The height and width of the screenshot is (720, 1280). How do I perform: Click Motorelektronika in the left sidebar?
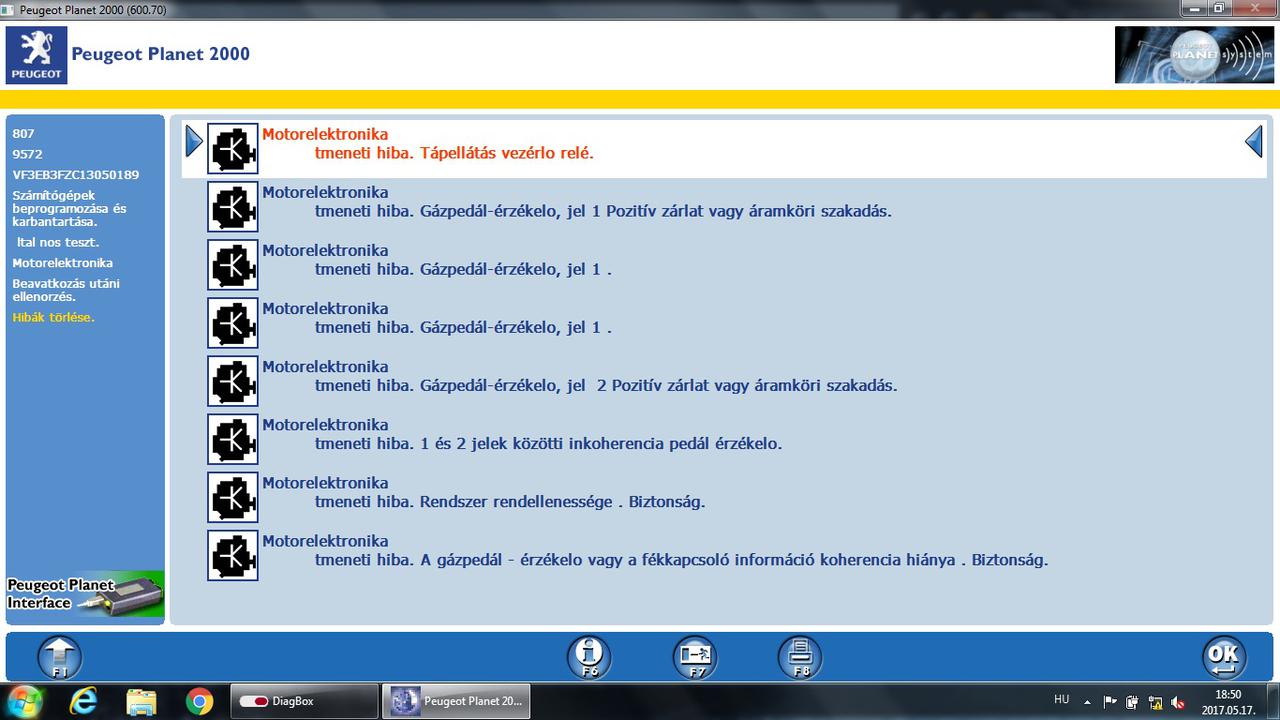point(62,263)
